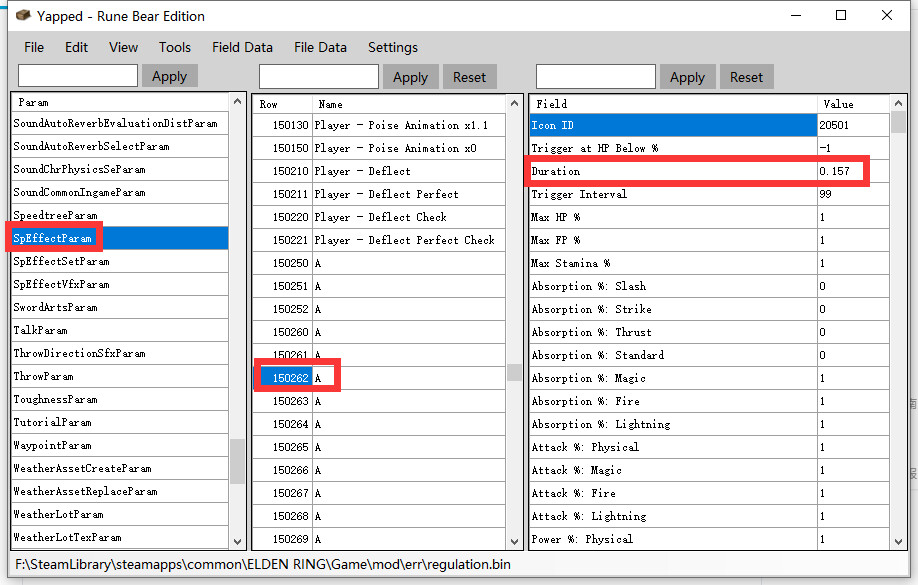The height and width of the screenshot is (585, 918).
Task: Focus the Param search input field
Action: tap(78, 76)
